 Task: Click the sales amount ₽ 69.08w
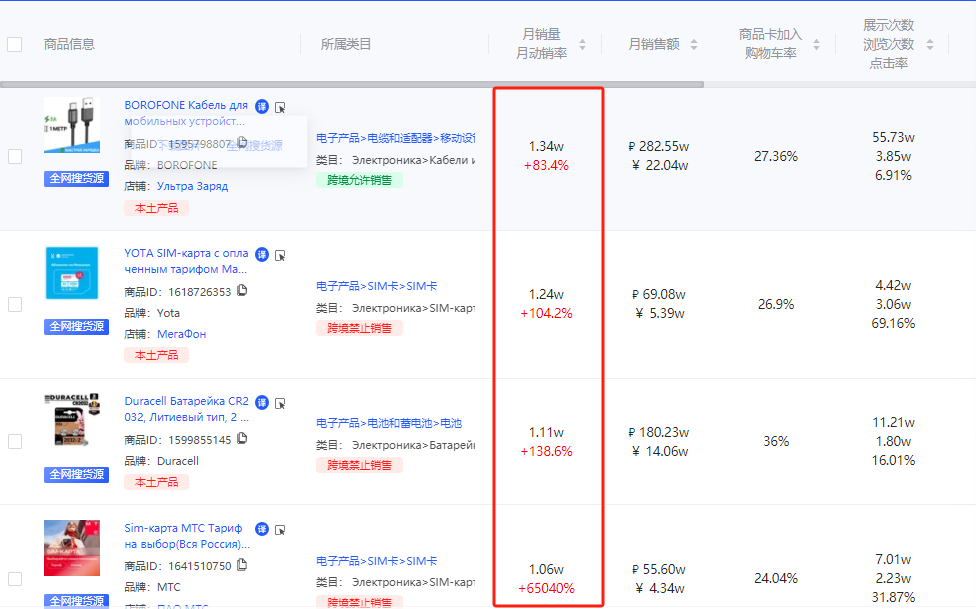pos(659,294)
